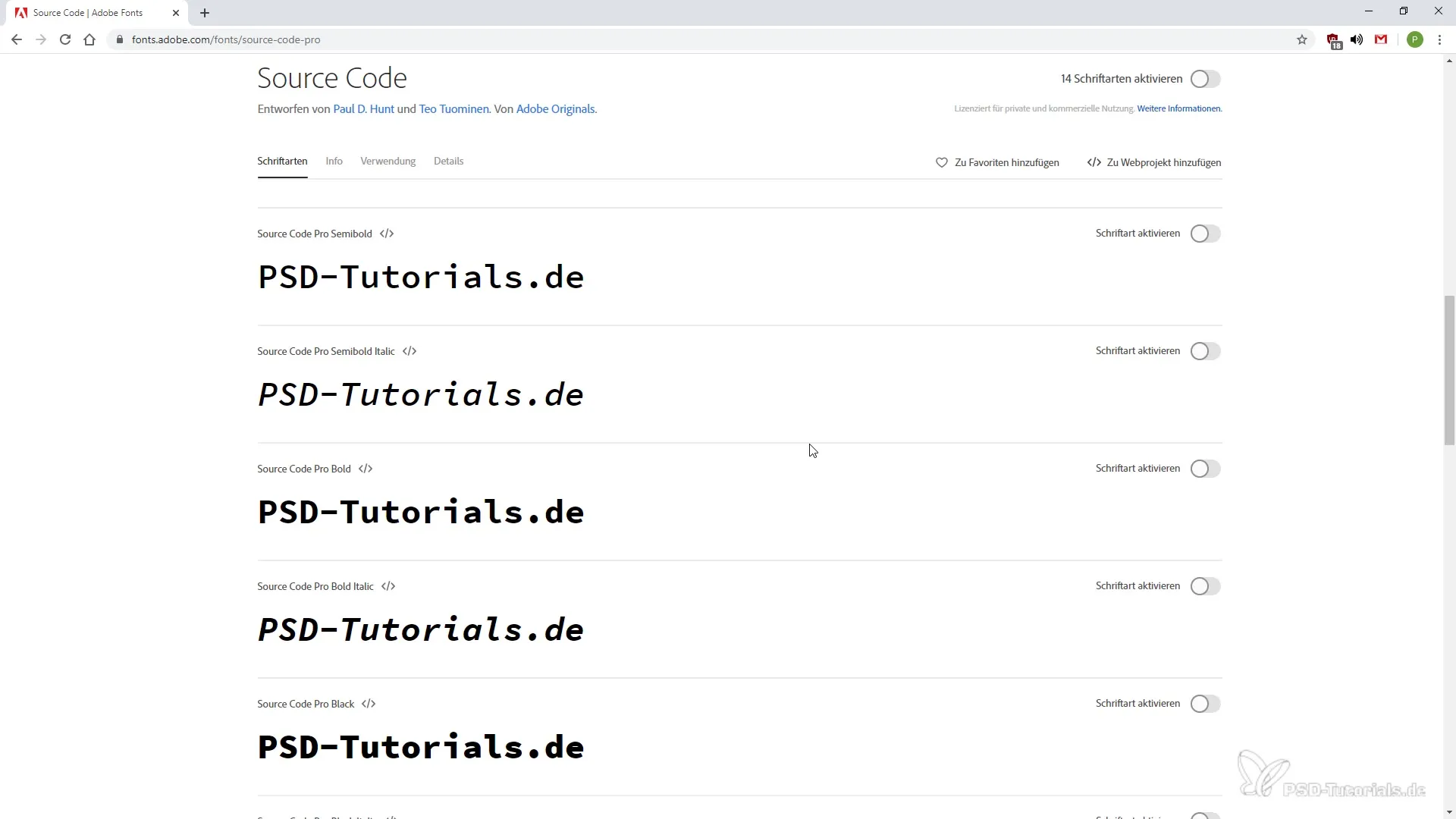Open the Gmail extension icon

(x=1381, y=39)
